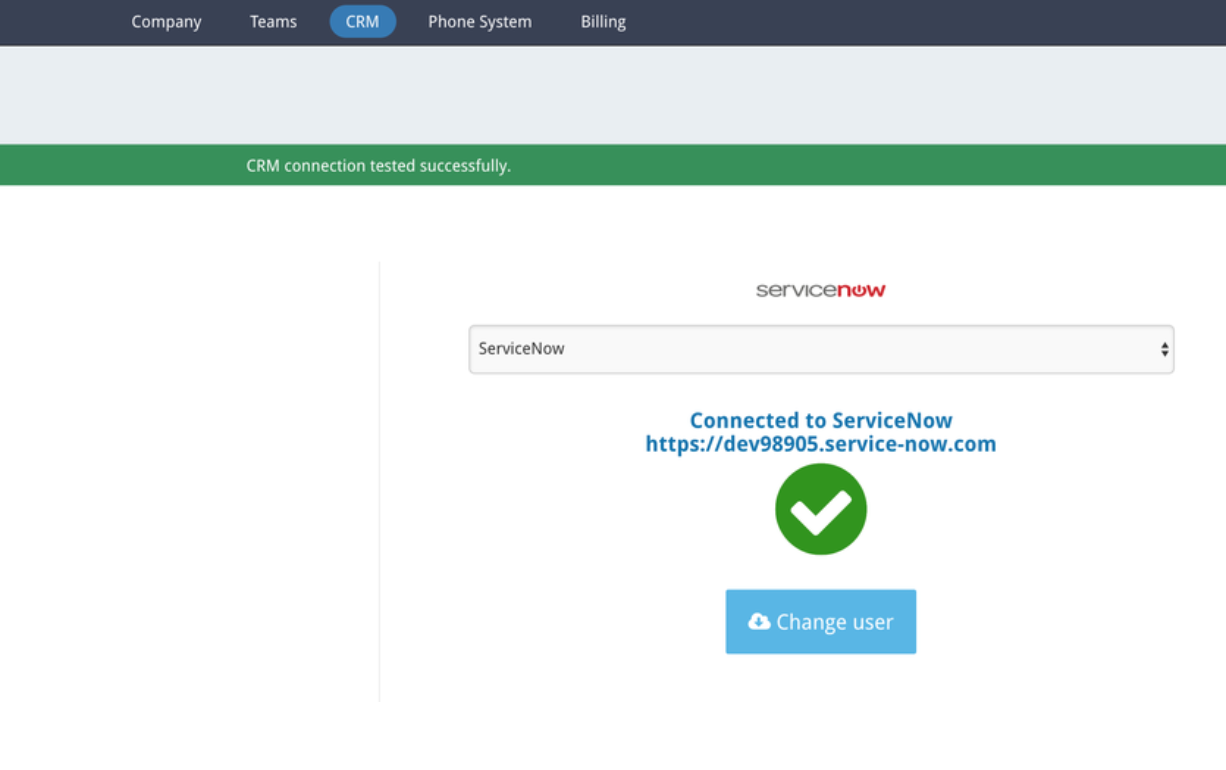The image size is (1226, 770).
Task: Click the cloud icon on Change user button
Action: point(757,621)
